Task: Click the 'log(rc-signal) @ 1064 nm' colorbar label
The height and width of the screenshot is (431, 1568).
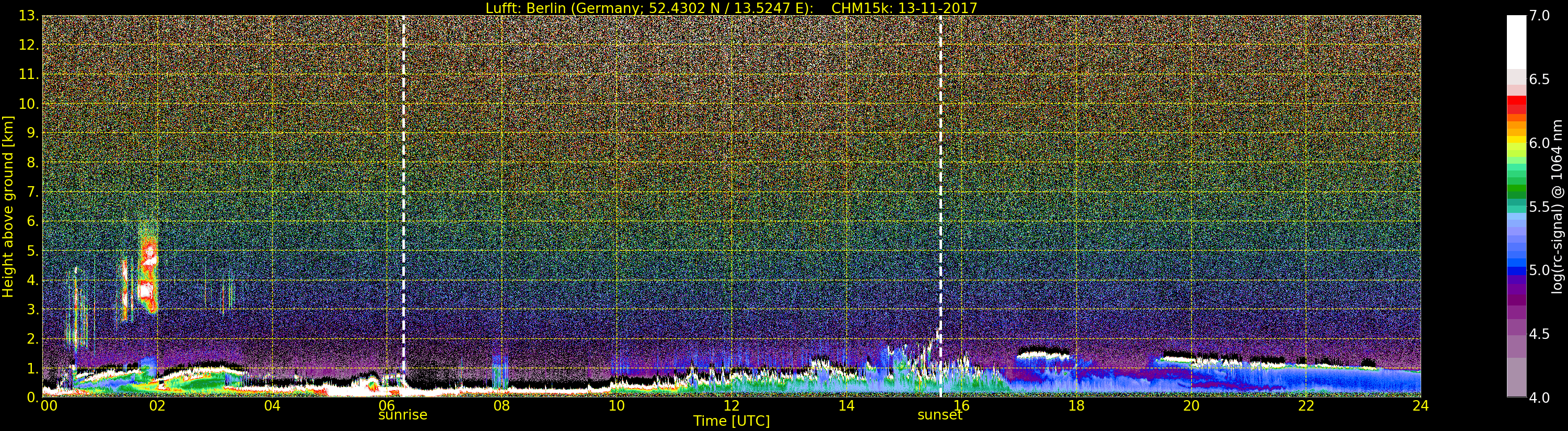Action: point(1558,206)
